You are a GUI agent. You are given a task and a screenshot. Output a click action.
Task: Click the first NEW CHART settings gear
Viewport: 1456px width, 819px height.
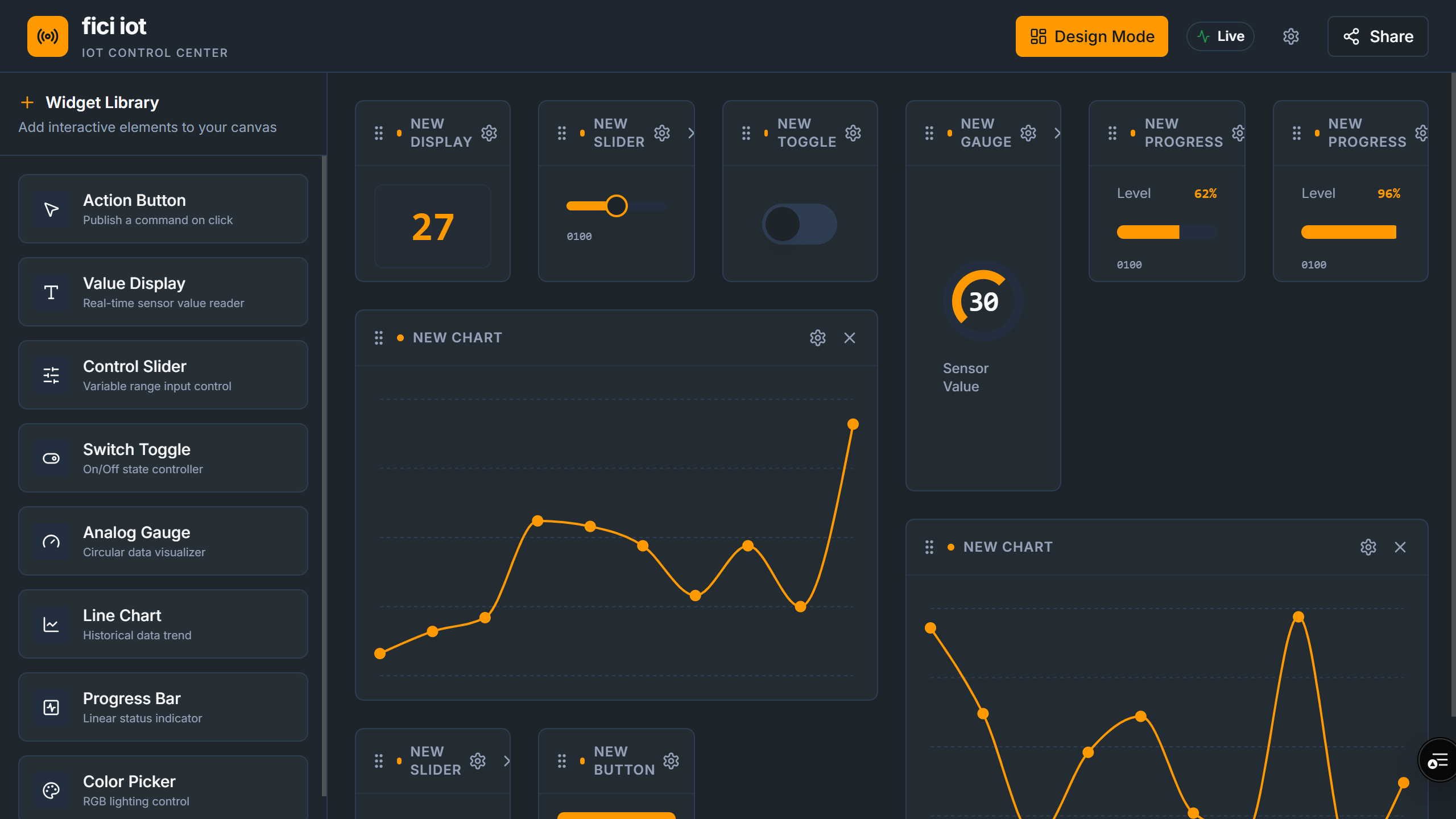pyautogui.click(x=817, y=338)
